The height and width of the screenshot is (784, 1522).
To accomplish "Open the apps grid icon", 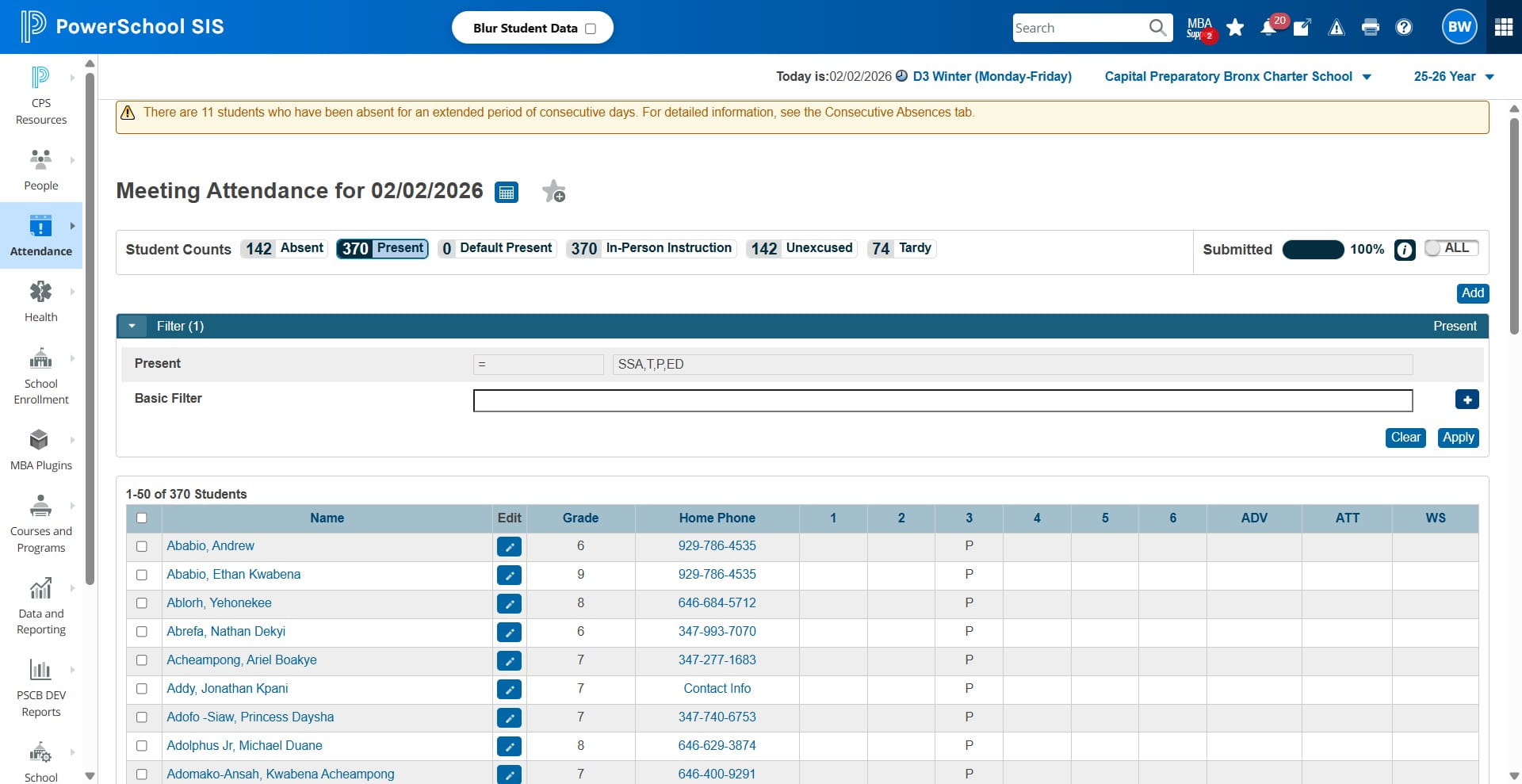I will tap(1504, 27).
